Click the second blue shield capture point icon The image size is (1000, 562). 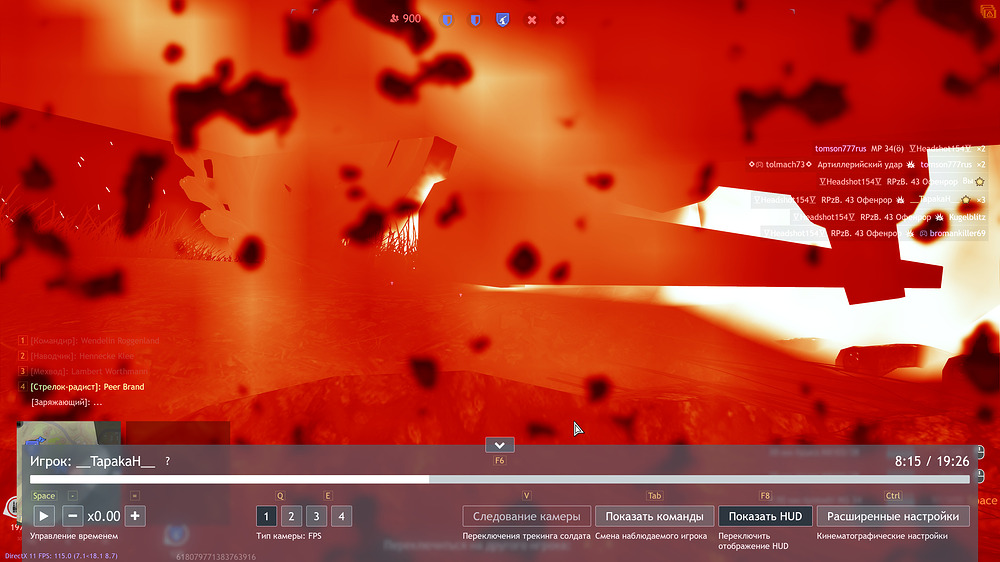475,20
